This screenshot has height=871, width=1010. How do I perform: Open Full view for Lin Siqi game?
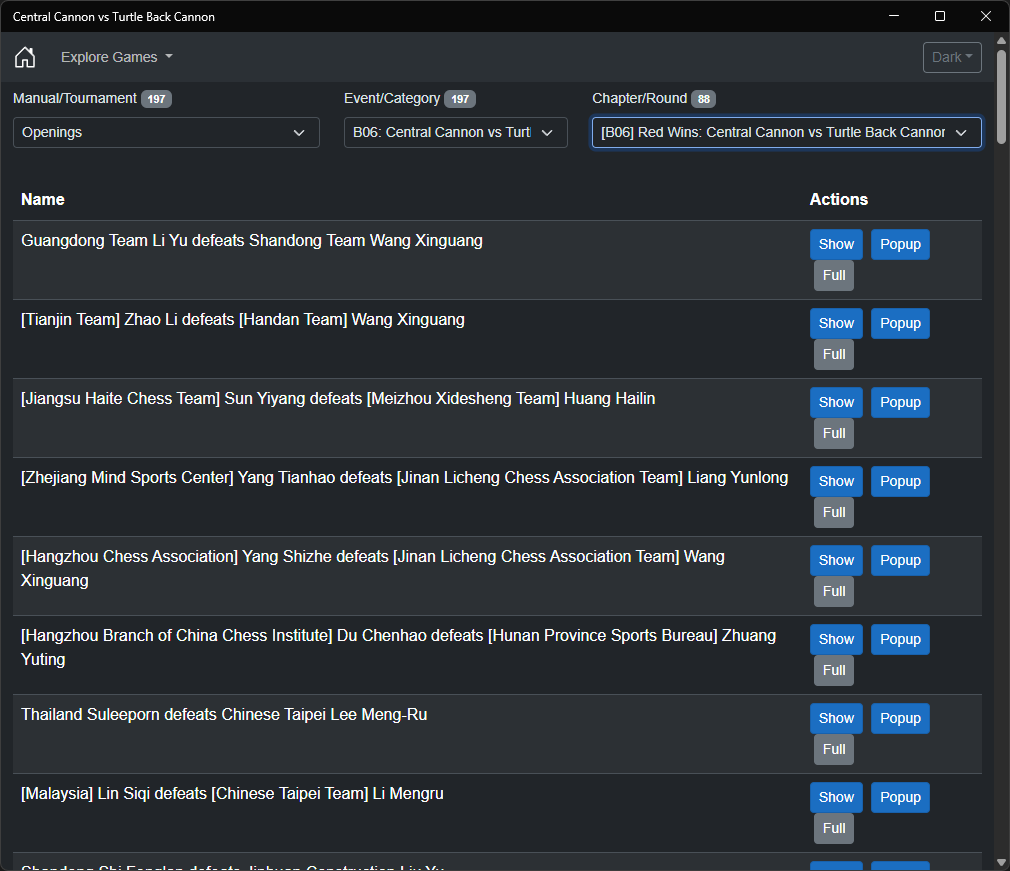click(x=834, y=828)
